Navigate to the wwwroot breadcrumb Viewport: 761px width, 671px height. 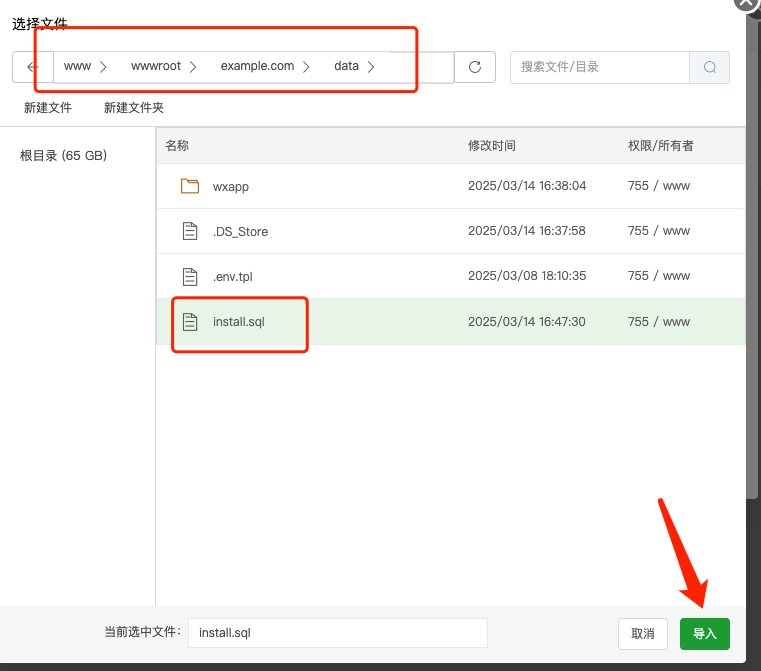156,66
